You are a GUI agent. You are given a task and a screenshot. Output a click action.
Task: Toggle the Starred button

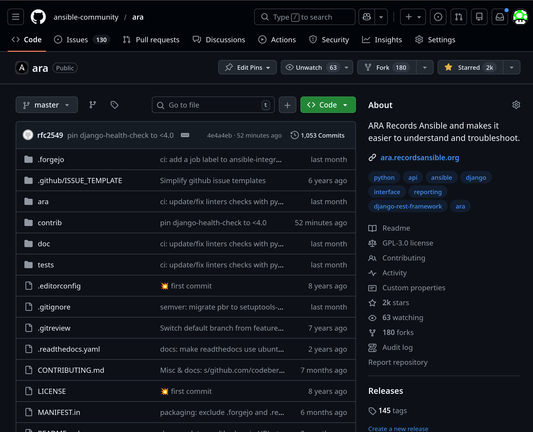[x=470, y=68]
